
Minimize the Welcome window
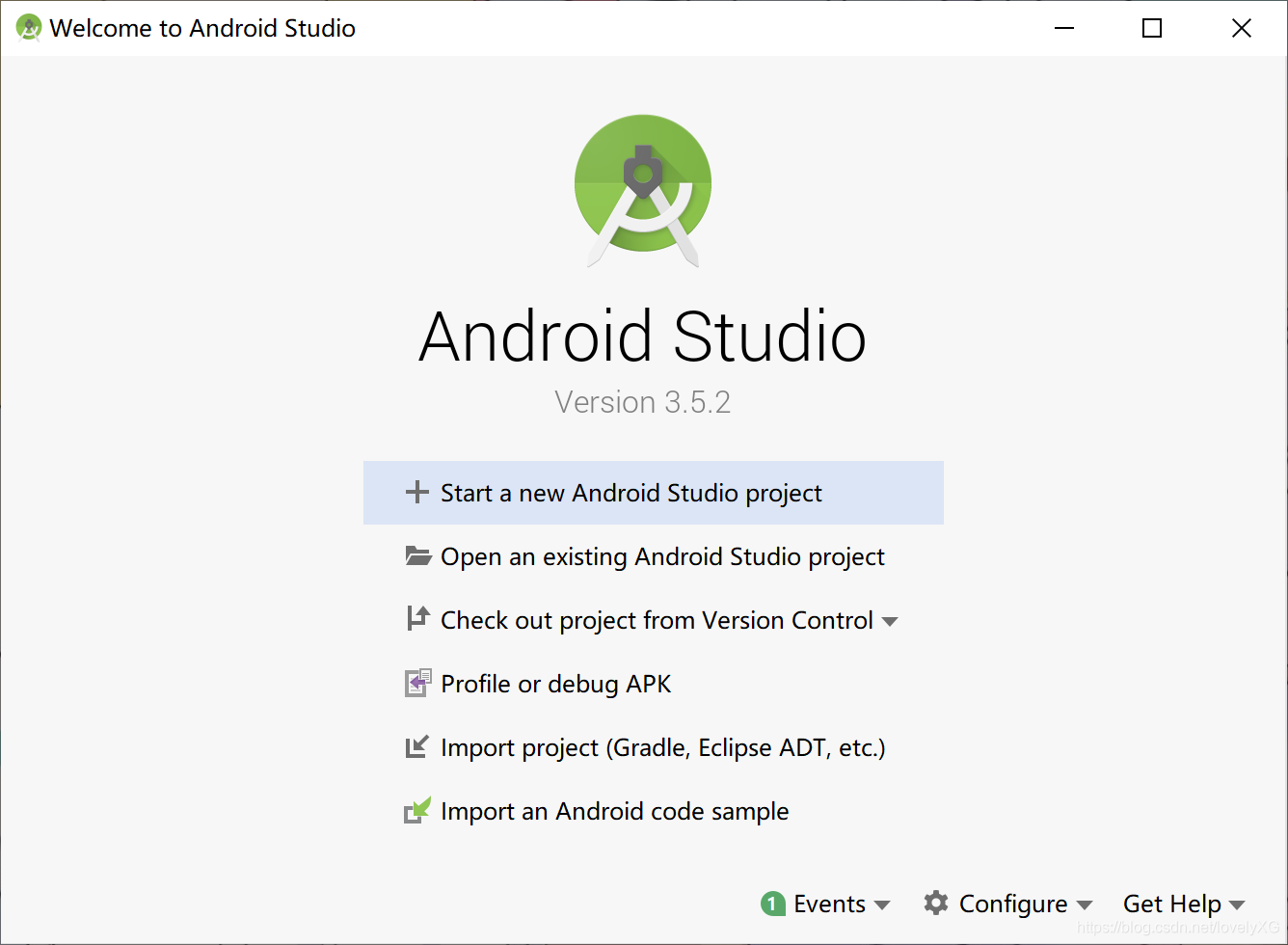pyautogui.click(x=1064, y=28)
